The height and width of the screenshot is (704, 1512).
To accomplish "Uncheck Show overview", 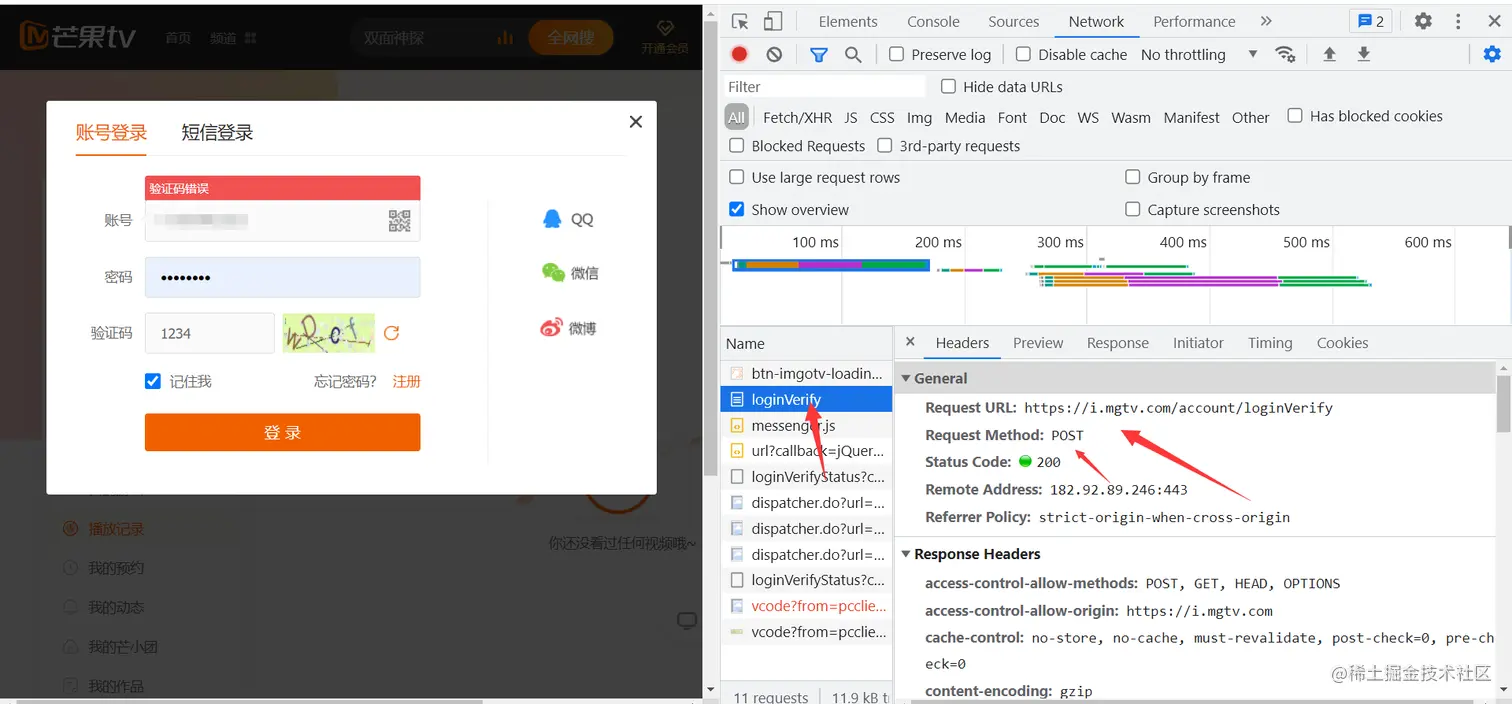I will point(737,209).
